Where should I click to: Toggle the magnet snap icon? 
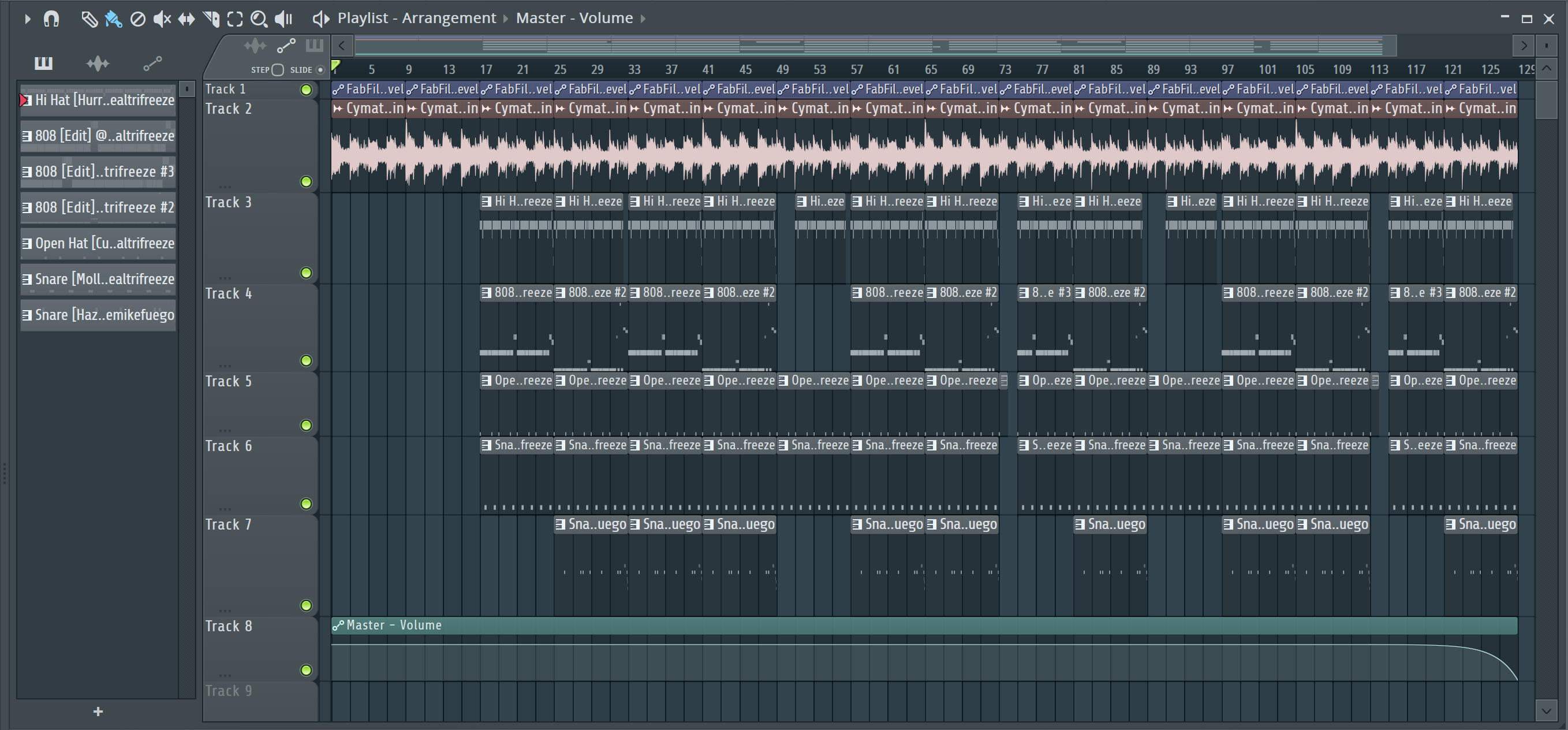[x=52, y=19]
